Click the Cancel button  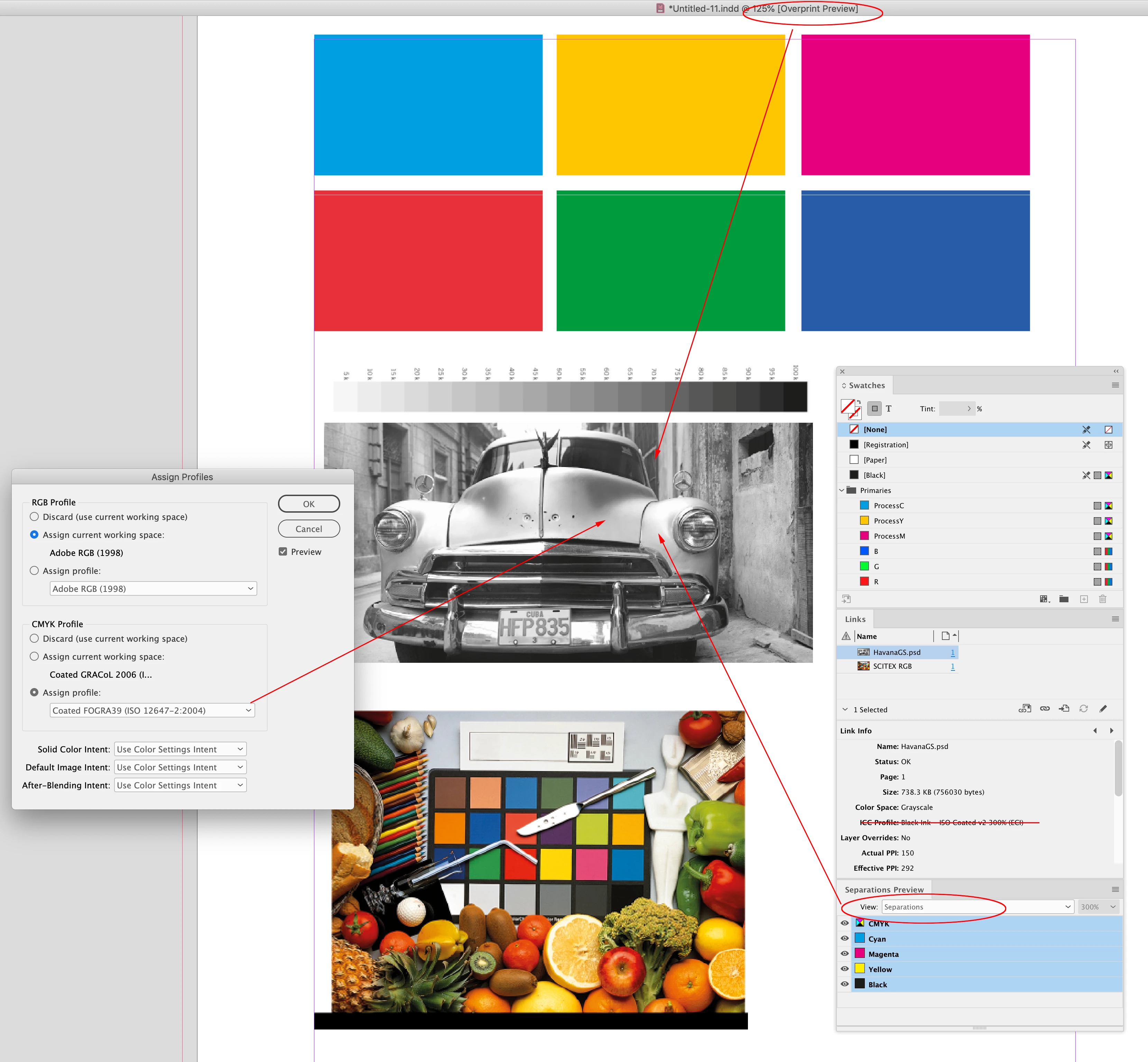(x=308, y=529)
